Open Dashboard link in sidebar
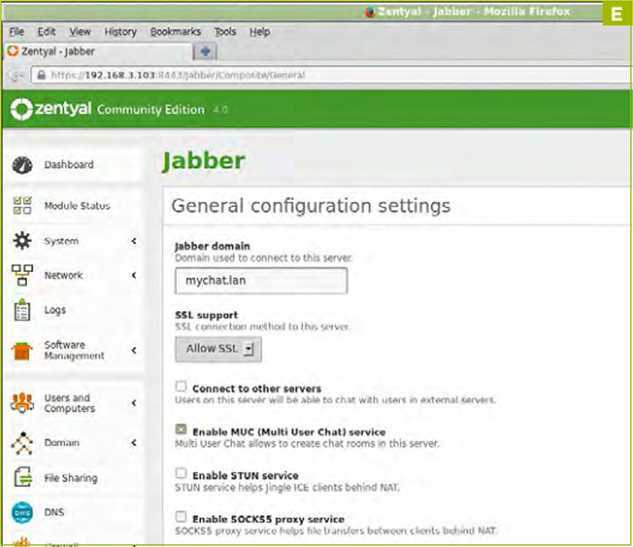The image size is (633, 547). pos(69,165)
